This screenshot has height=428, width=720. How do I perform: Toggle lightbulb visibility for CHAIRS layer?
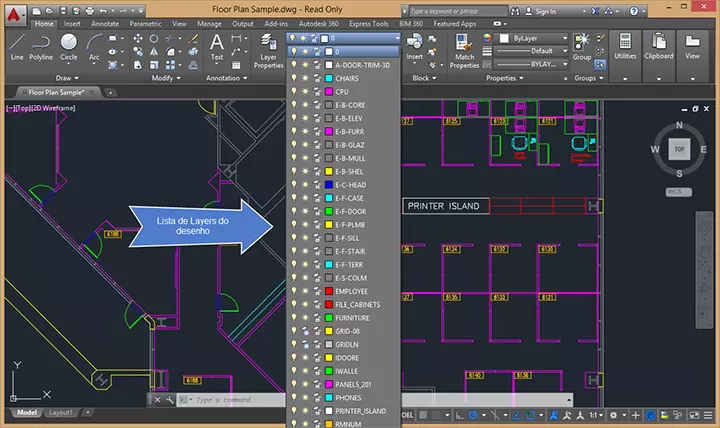coord(292,78)
